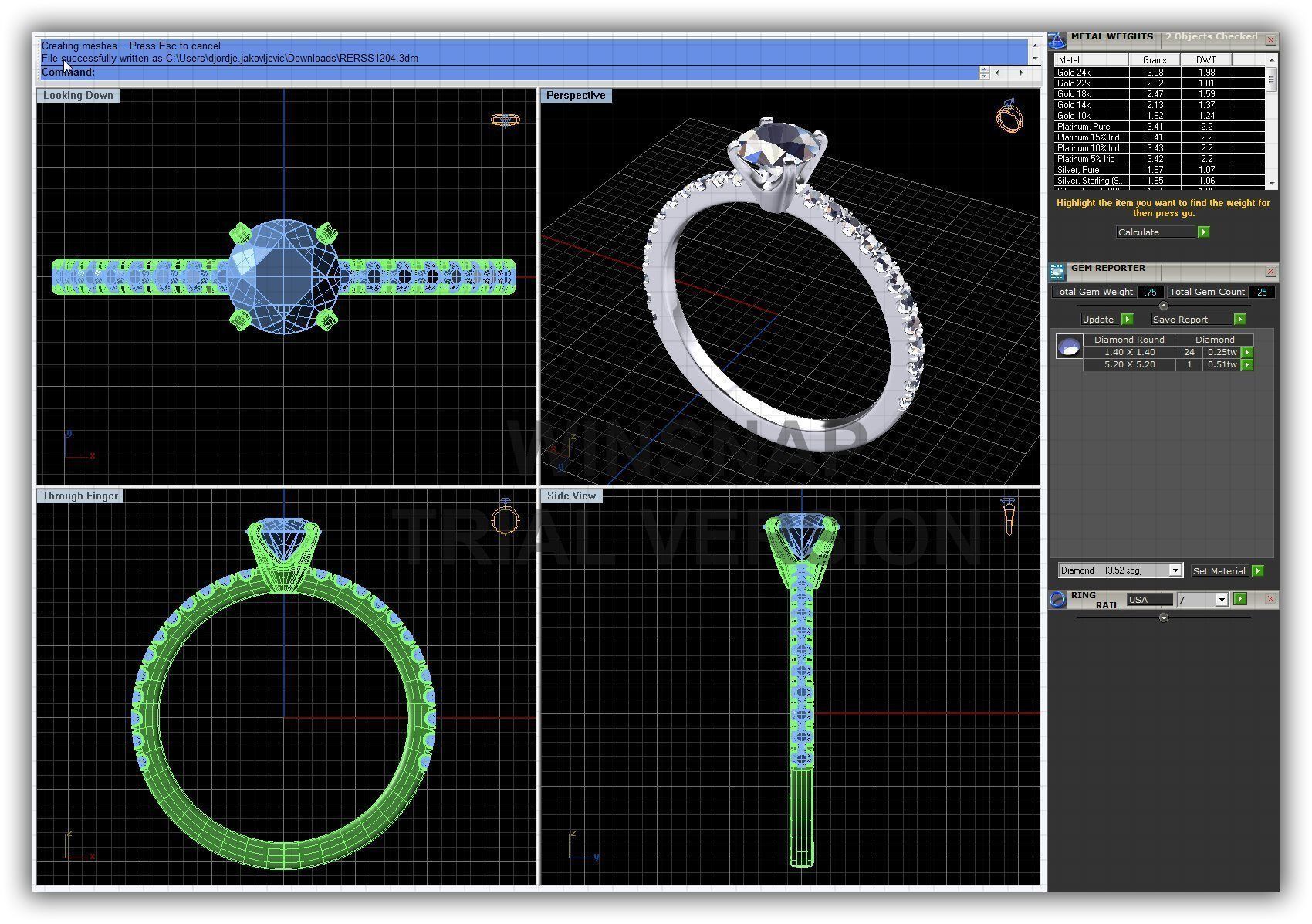Click the Metal column header
This screenshot has height=924, width=1312.
tap(1092, 60)
